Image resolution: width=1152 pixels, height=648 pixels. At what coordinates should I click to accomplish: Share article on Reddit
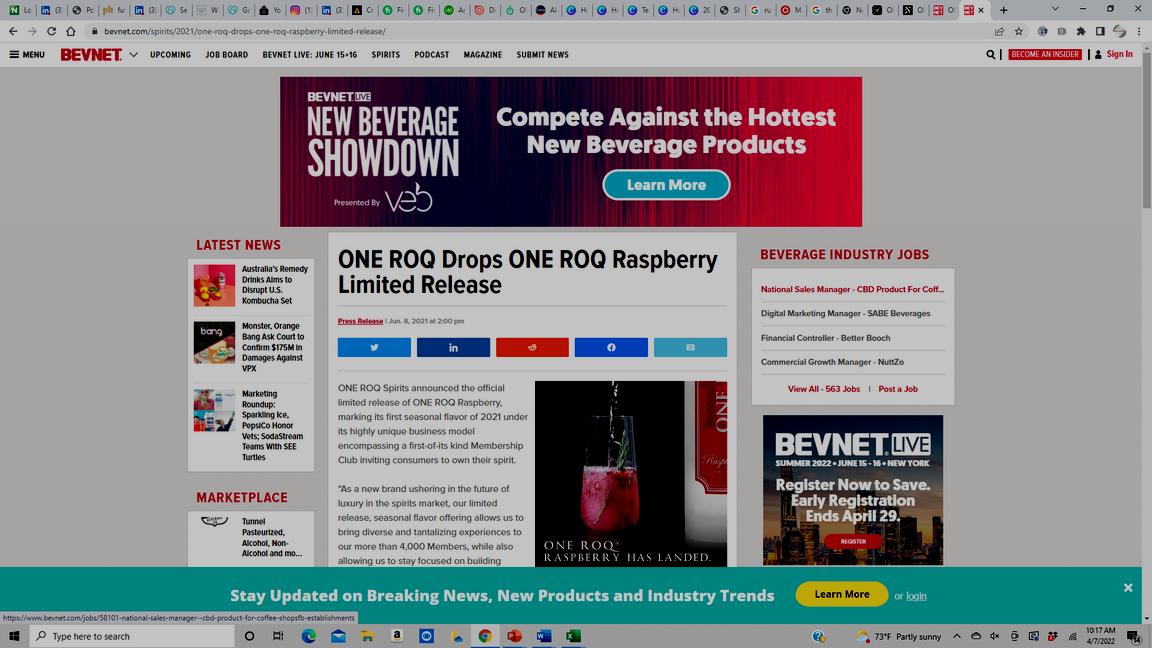click(532, 348)
